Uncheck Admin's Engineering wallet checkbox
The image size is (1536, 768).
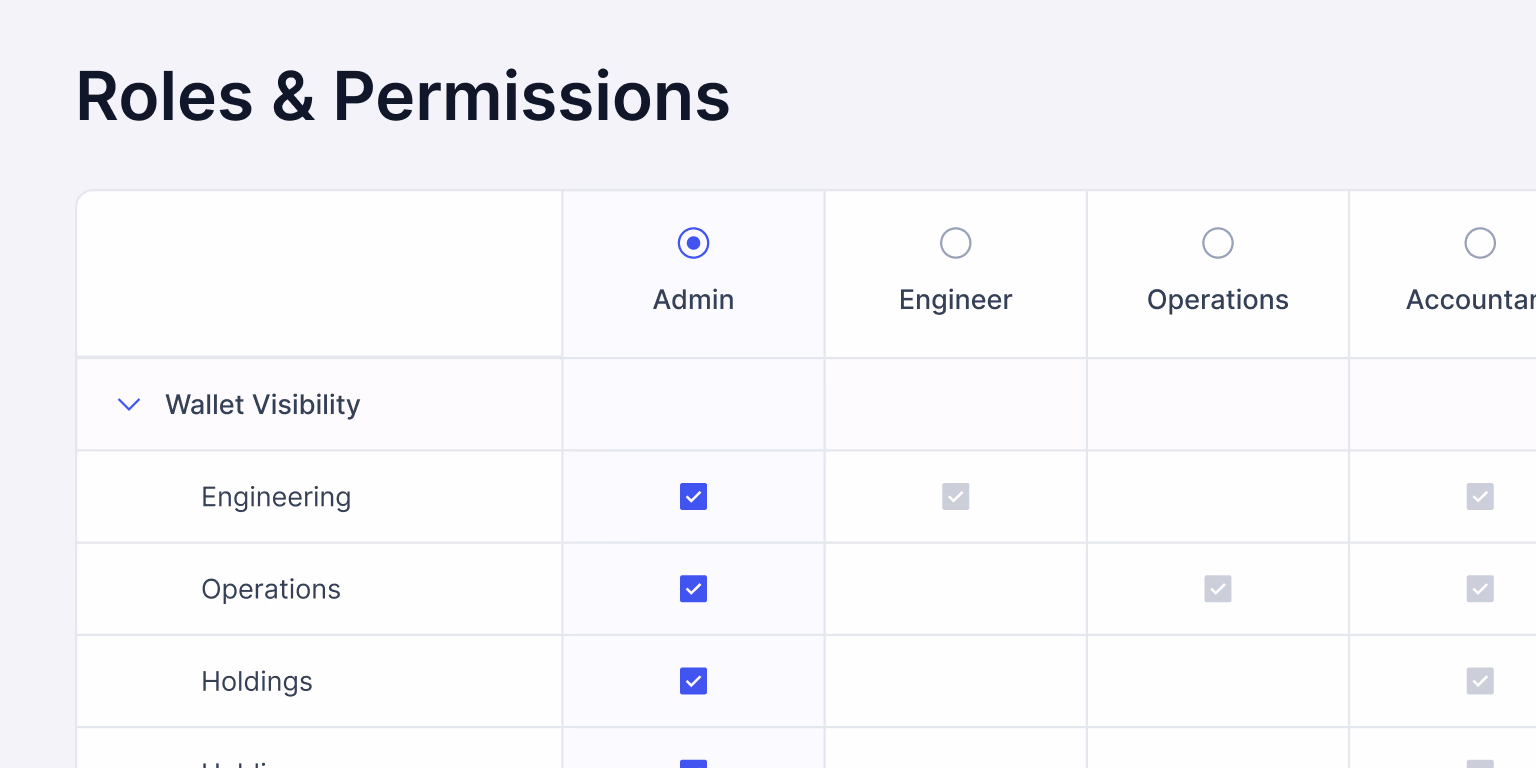pyautogui.click(x=693, y=497)
